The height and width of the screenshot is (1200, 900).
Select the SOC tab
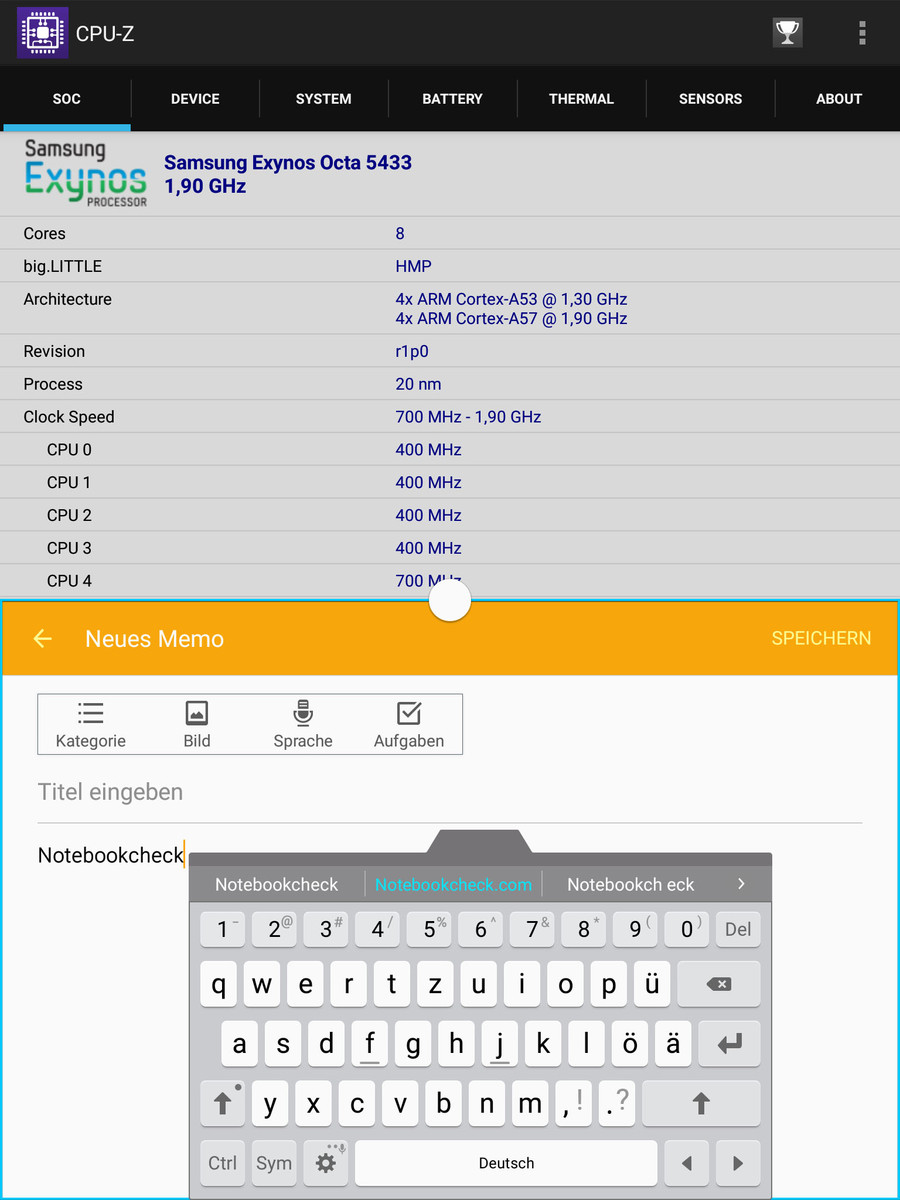click(66, 99)
